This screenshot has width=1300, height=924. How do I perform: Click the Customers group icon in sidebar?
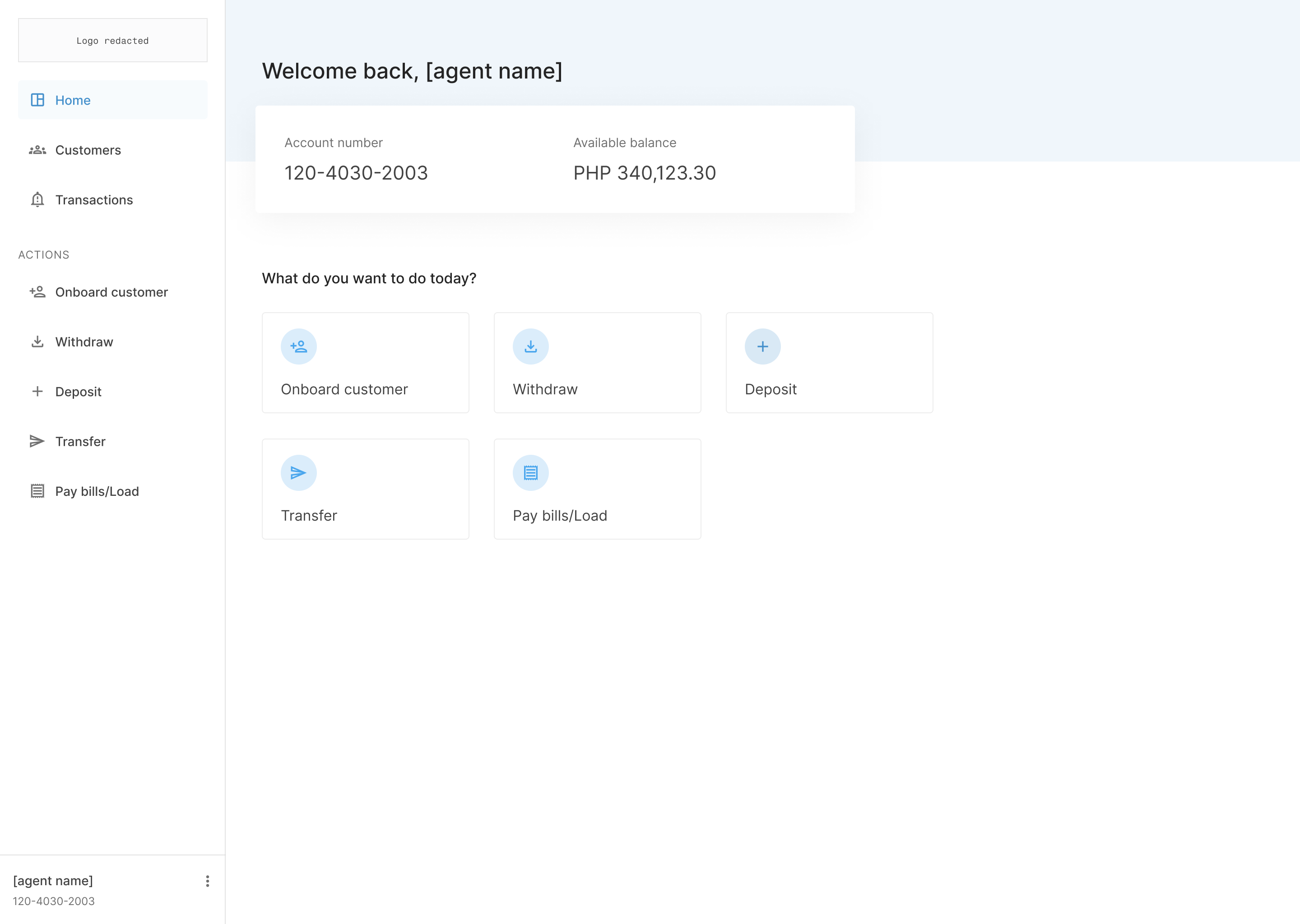[37, 150]
